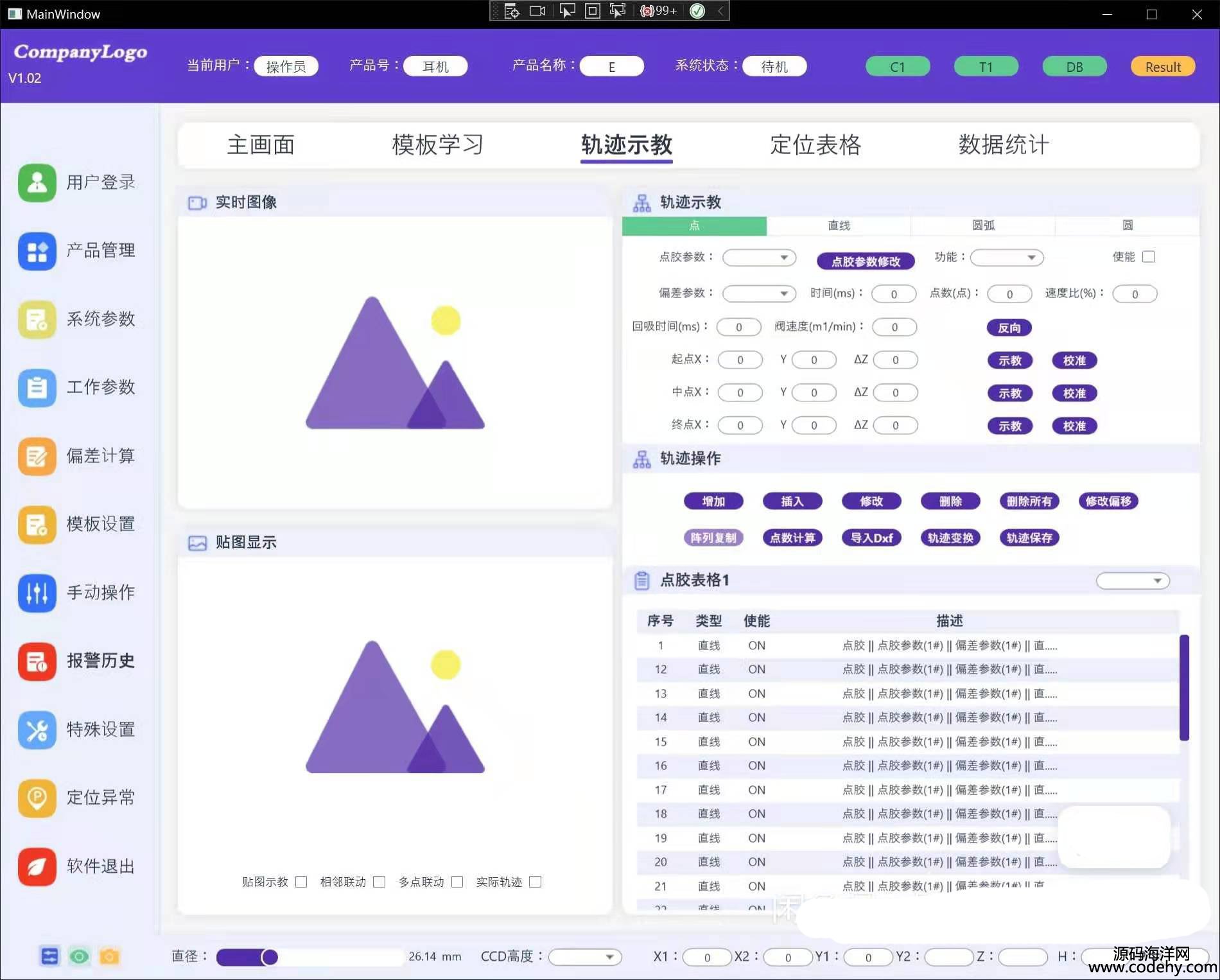Click the 导入Dxf button
The height and width of the screenshot is (980, 1220).
[x=871, y=538]
